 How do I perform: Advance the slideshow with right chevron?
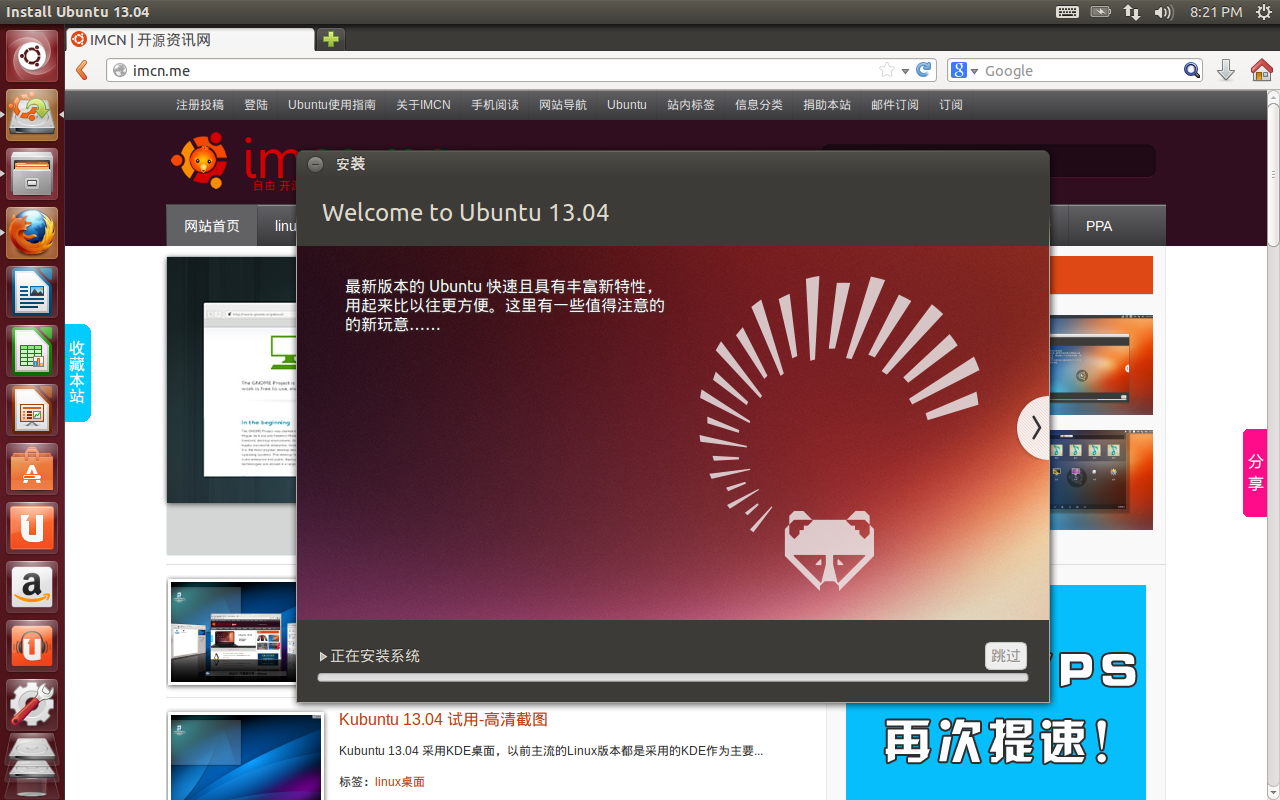pos(1035,428)
